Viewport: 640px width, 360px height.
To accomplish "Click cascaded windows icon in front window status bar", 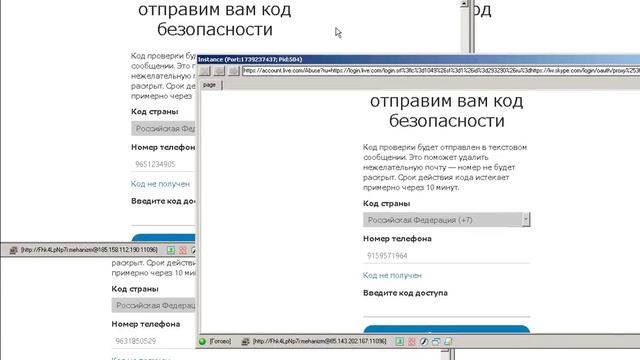I will 436,341.
